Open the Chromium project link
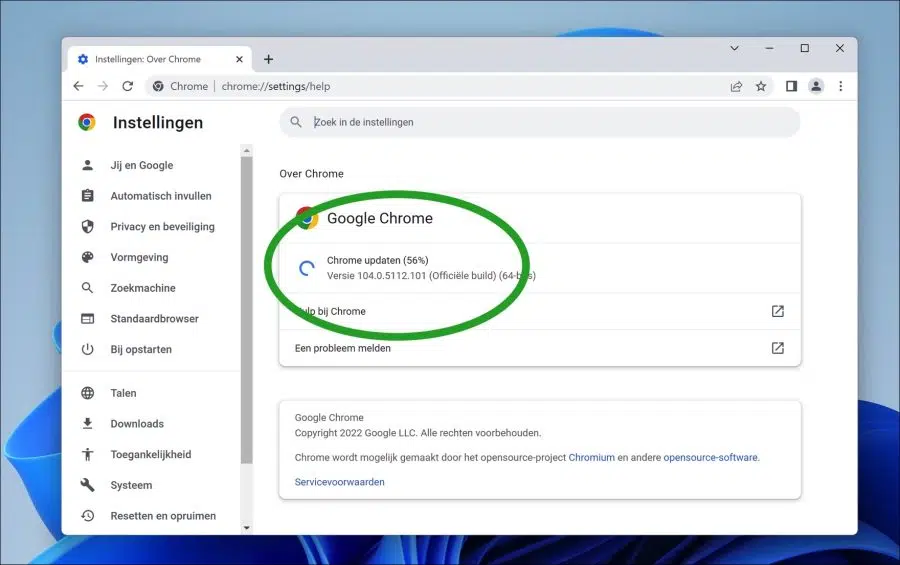900x565 pixels. coord(591,458)
